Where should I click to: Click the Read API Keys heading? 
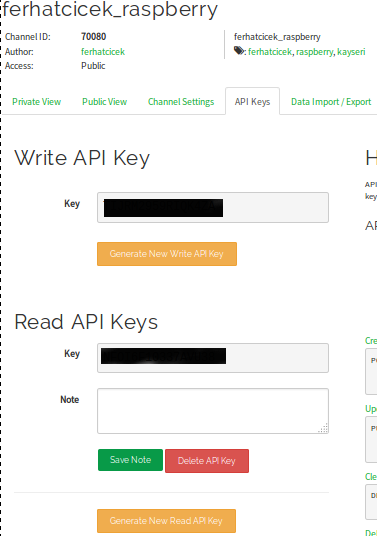coord(86,322)
